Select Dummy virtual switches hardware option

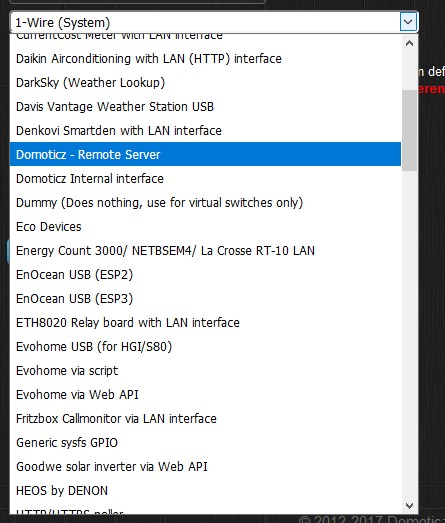pos(205,203)
